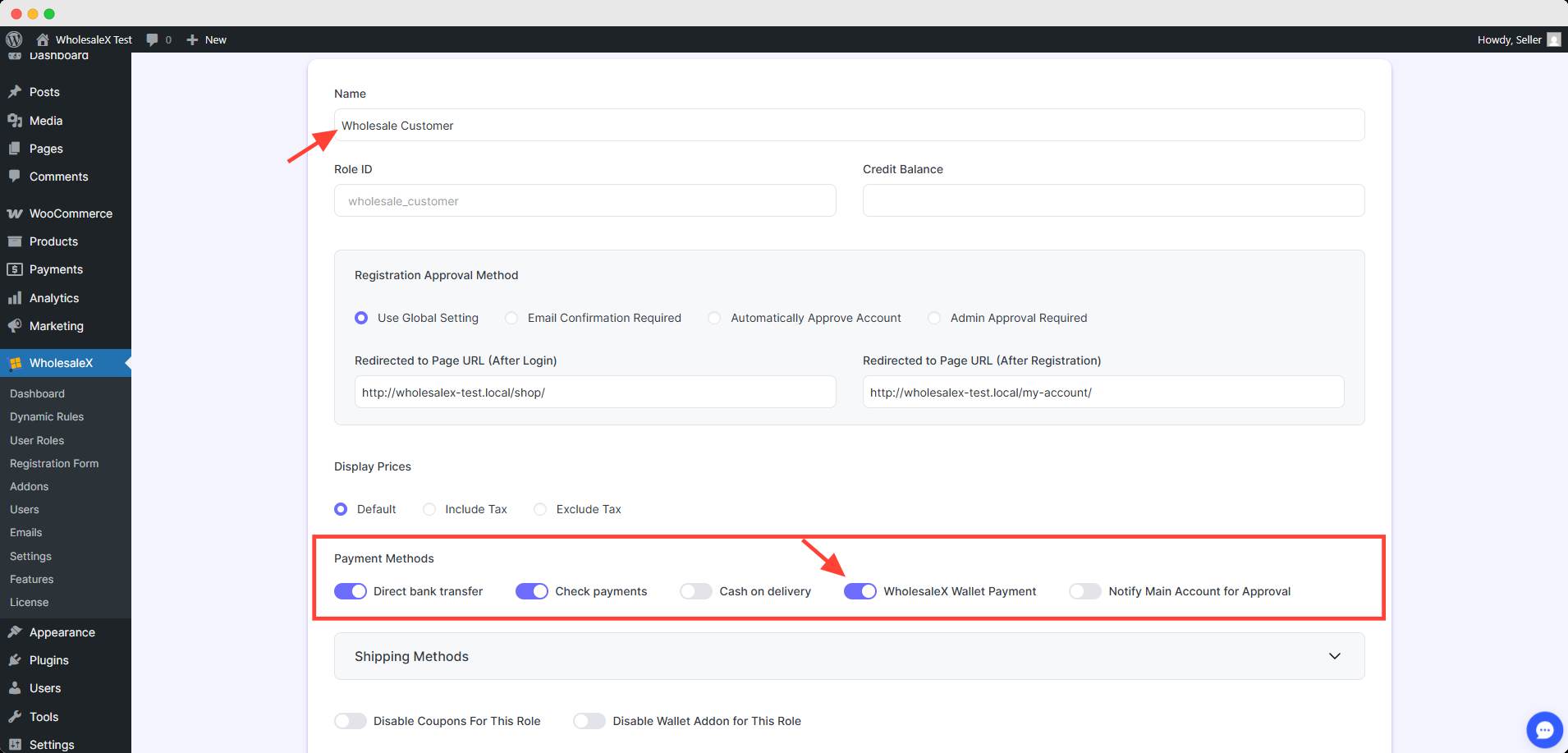Click the Settings icon at sidebar bottom
Screen dimensions: 1568x753
15,744
